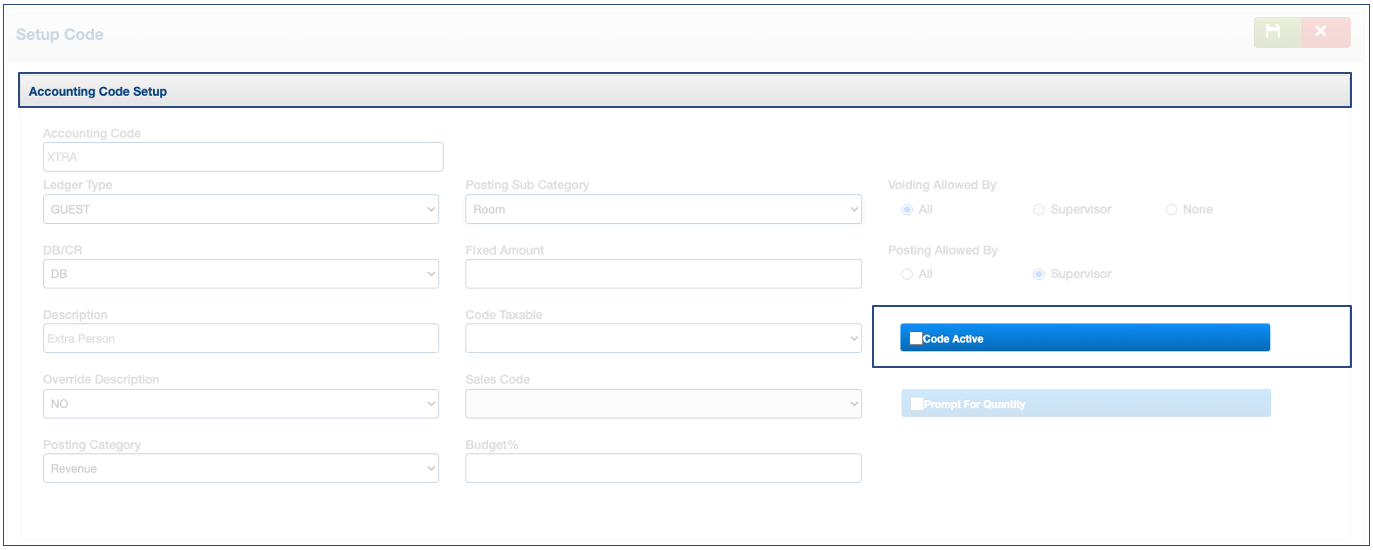Click the Budget% input field
The image size is (1373, 550).
[x=663, y=468]
